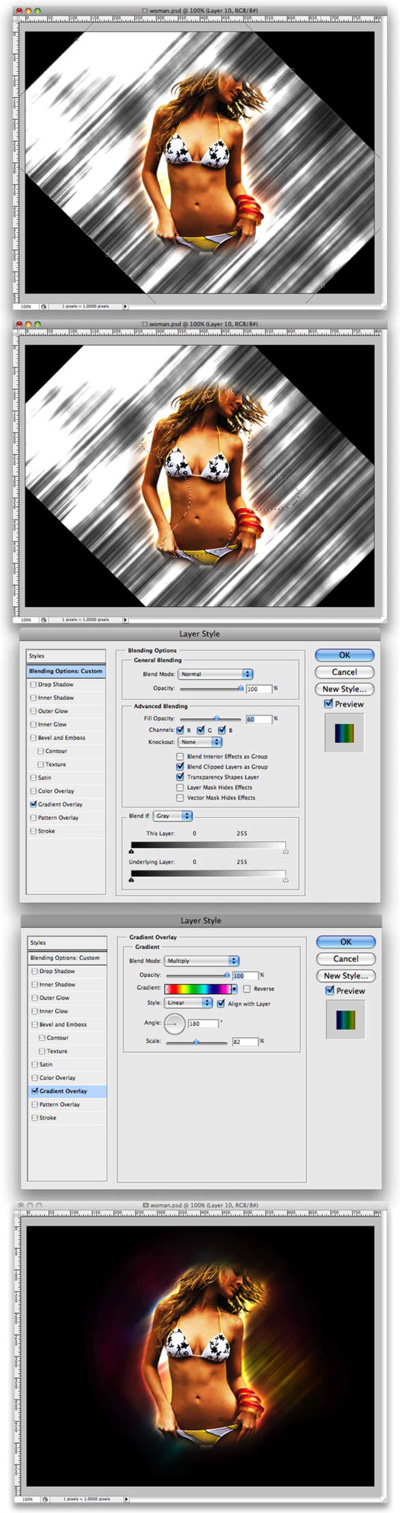Toggle the R channel checkbox
400x1513 pixels.
point(182,730)
